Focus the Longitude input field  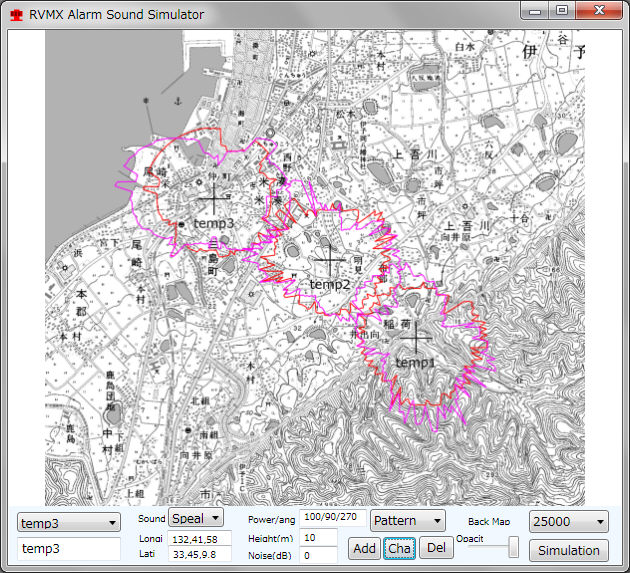pyautogui.click(x=200, y=539)
